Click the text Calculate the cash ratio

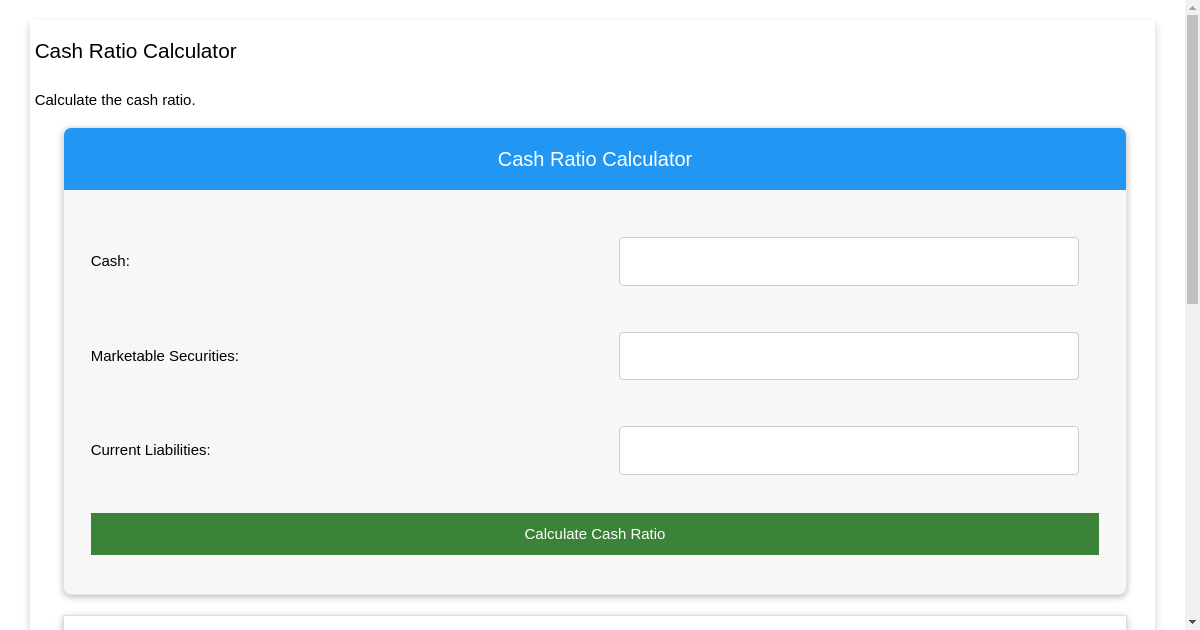coord(115,100)
